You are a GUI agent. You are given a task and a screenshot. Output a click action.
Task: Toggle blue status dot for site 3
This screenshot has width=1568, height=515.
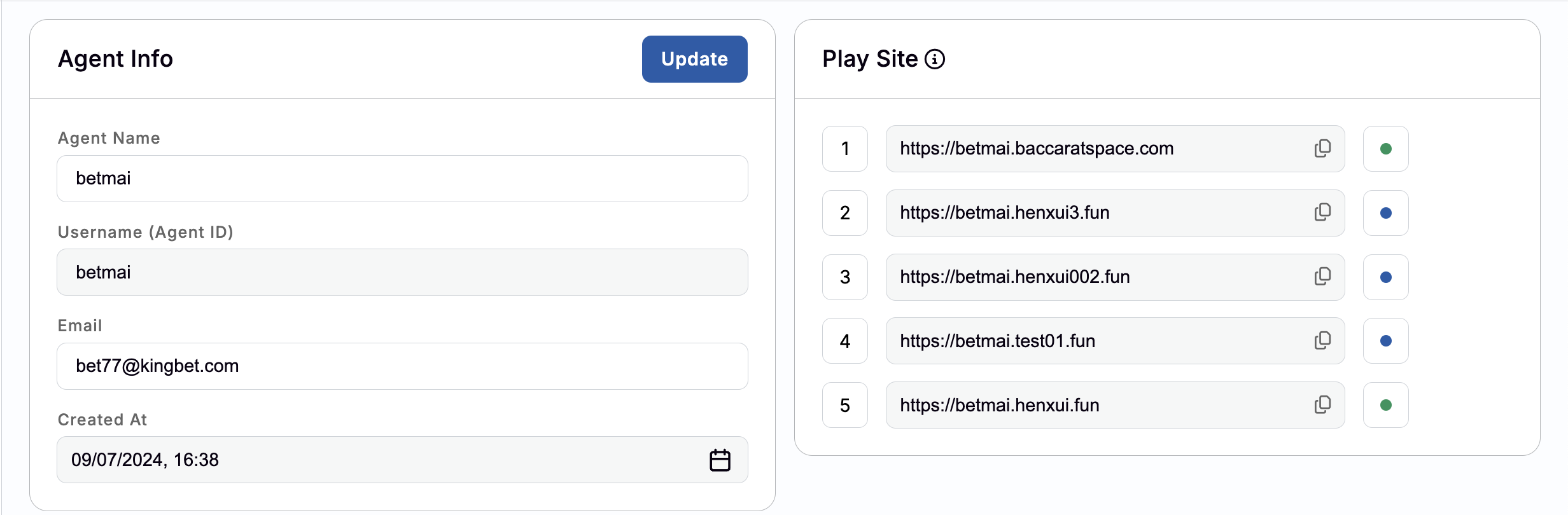click(1385, 277)
